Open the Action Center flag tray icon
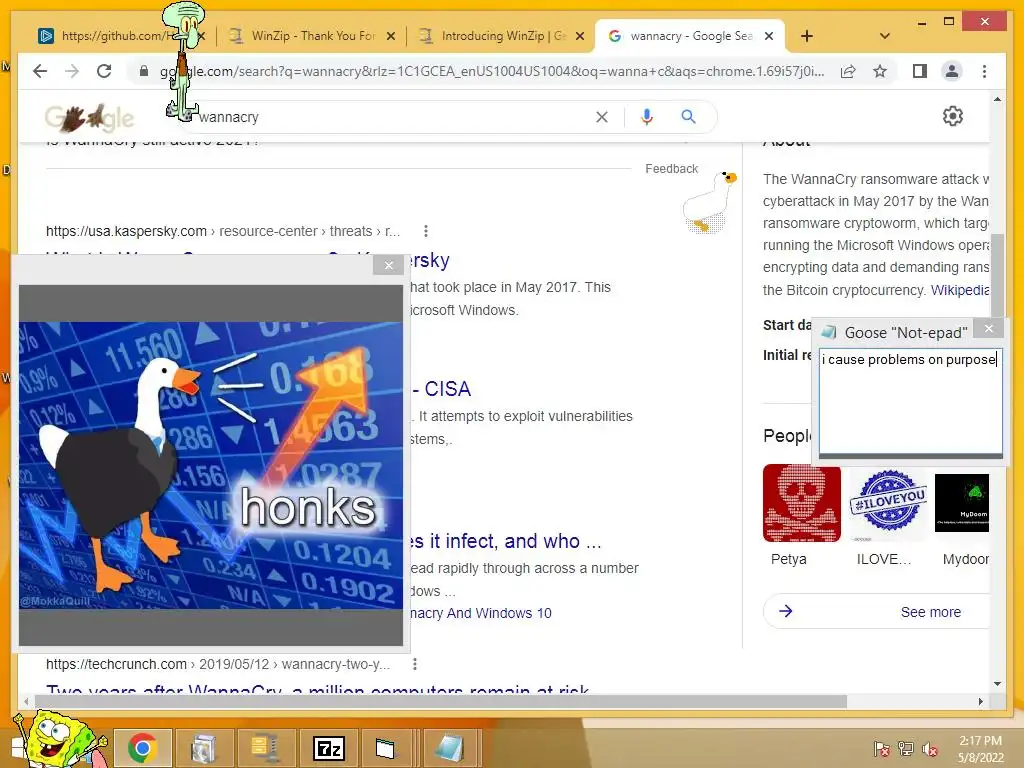 pos(881,749)
